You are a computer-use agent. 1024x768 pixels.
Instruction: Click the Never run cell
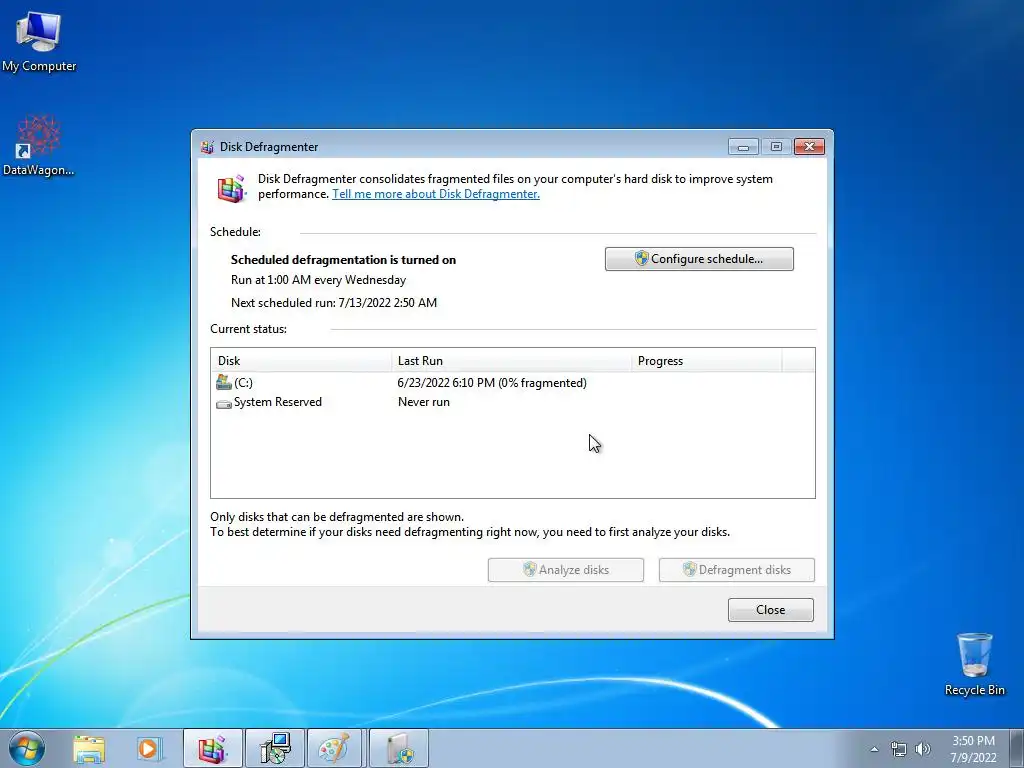pyautogui.click(x=424, y=402)
